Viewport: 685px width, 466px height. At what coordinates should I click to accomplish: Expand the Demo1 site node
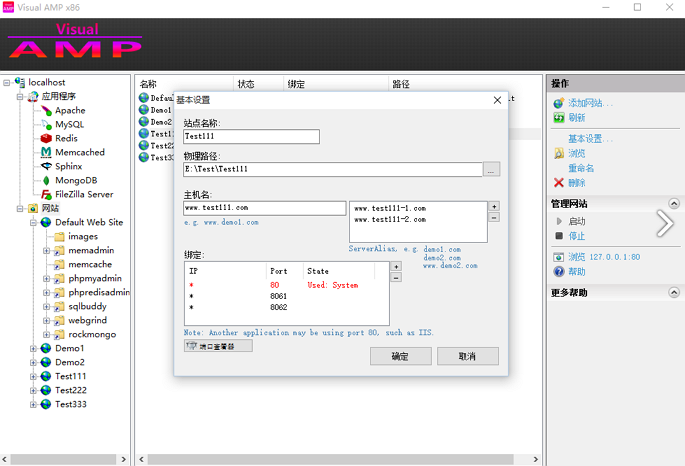33,349
